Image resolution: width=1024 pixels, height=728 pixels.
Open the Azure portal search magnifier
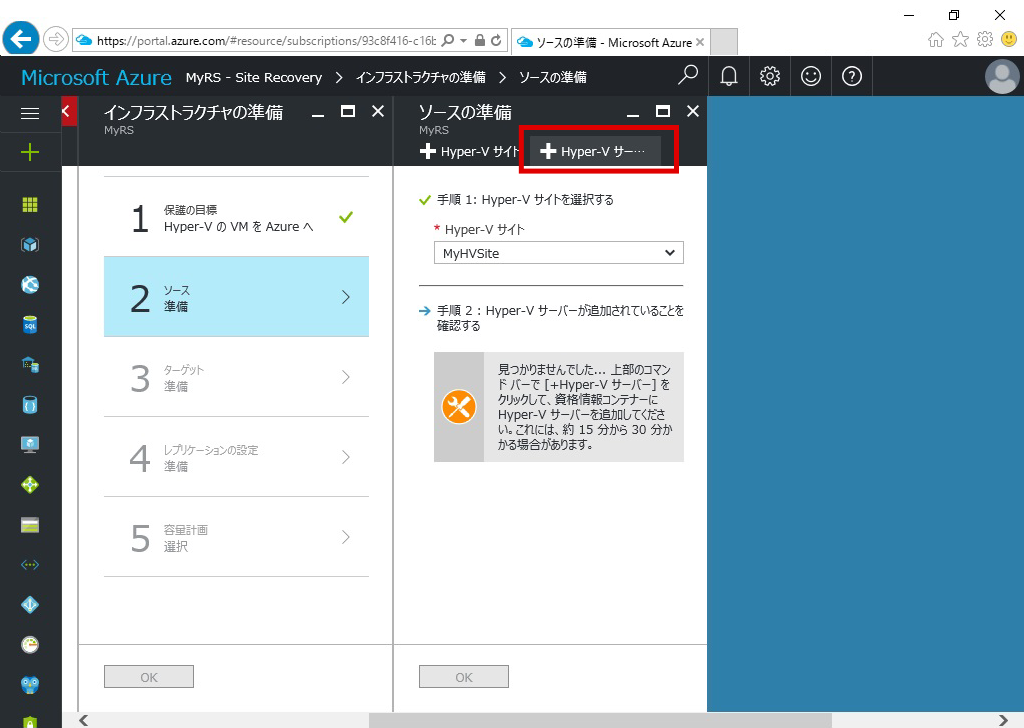click(688, 76)
